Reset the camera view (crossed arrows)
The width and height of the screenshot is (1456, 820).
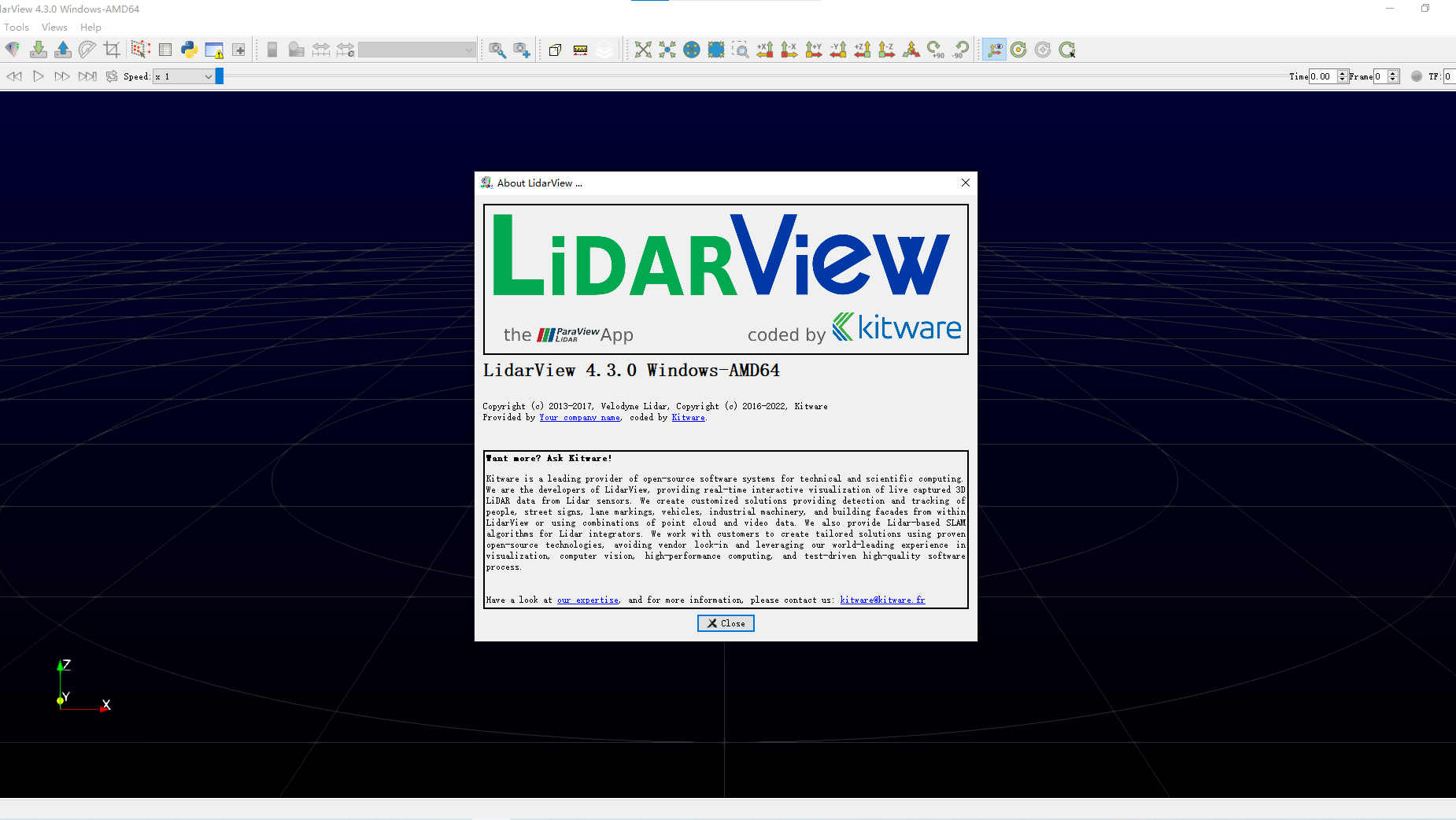point(643,50)
